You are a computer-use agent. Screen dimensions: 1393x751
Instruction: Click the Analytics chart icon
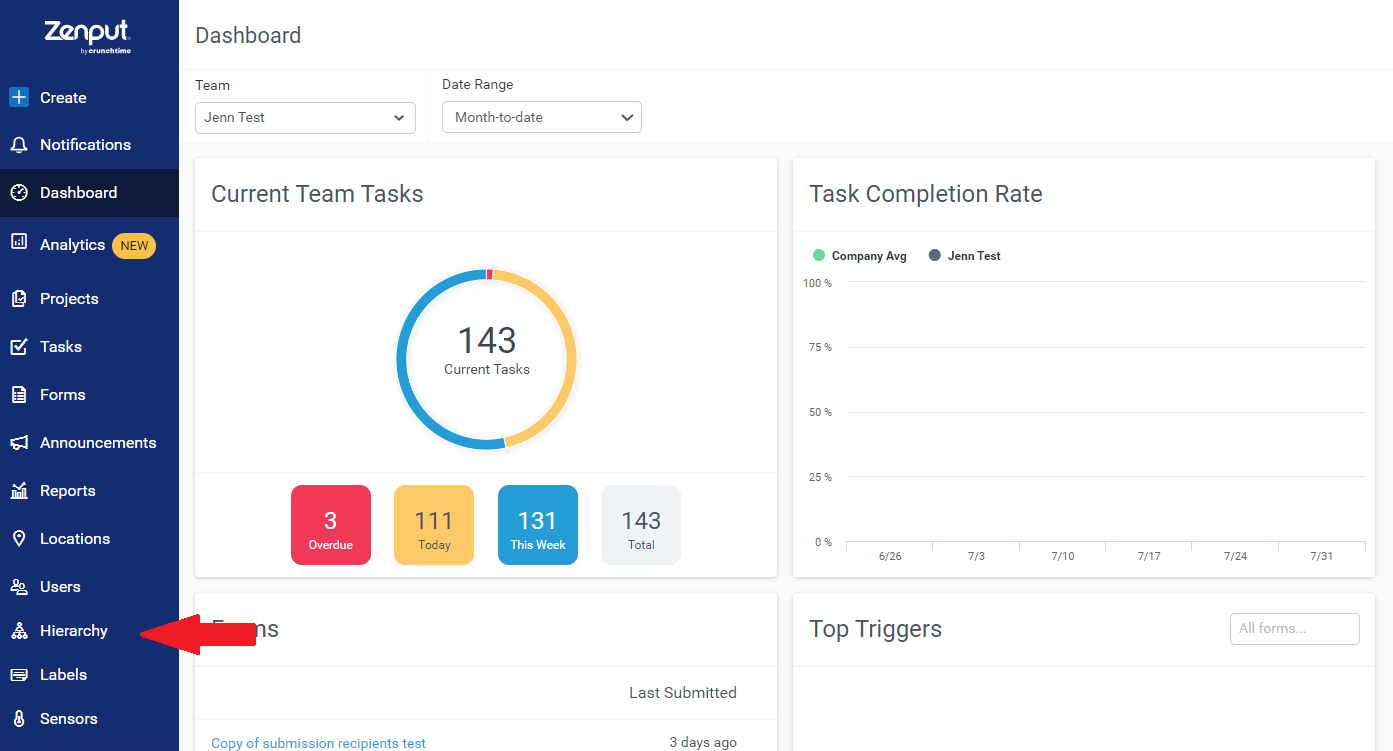coord(19,241)
